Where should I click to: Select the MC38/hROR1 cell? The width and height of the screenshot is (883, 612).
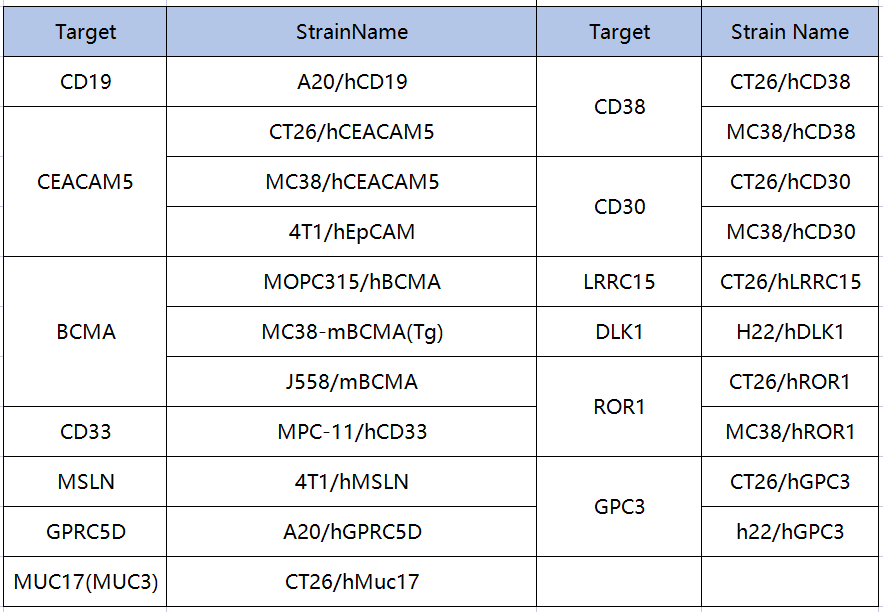[790, 432]
